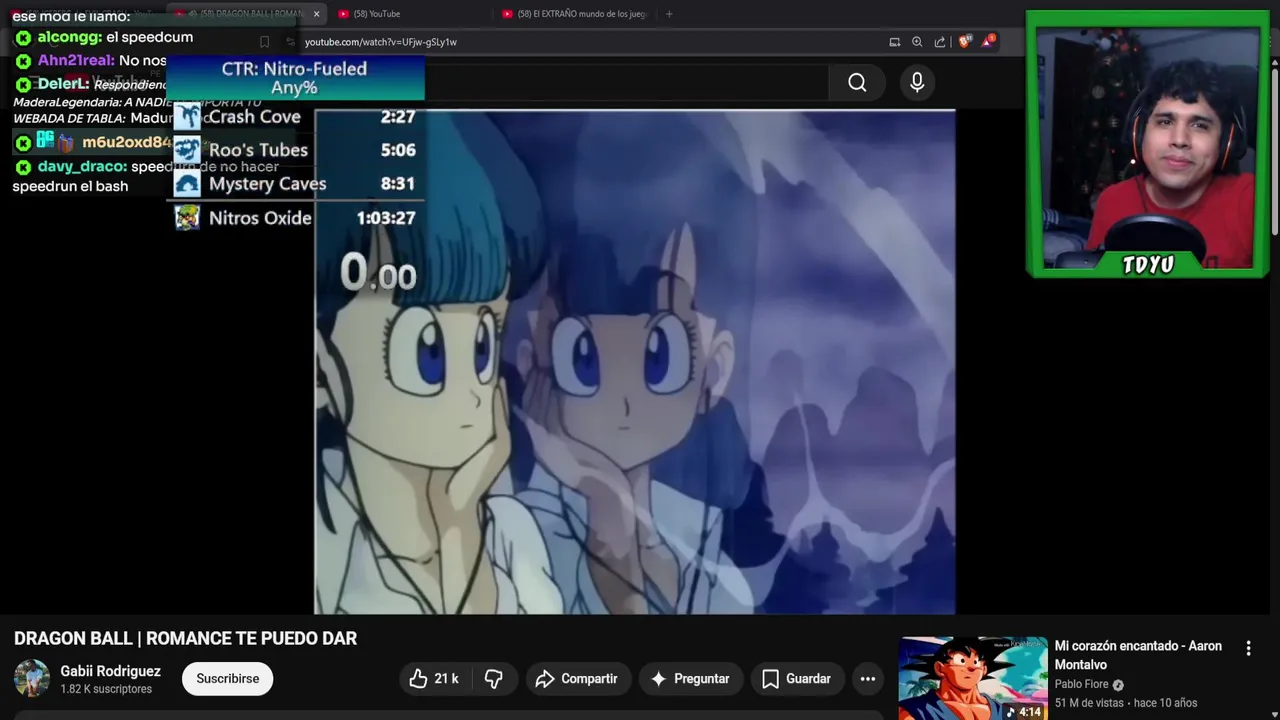The image size is (1280, 720).
Task: Click the CTR: Nitro-Fueled Any% header
Action: tap(295, 78)
